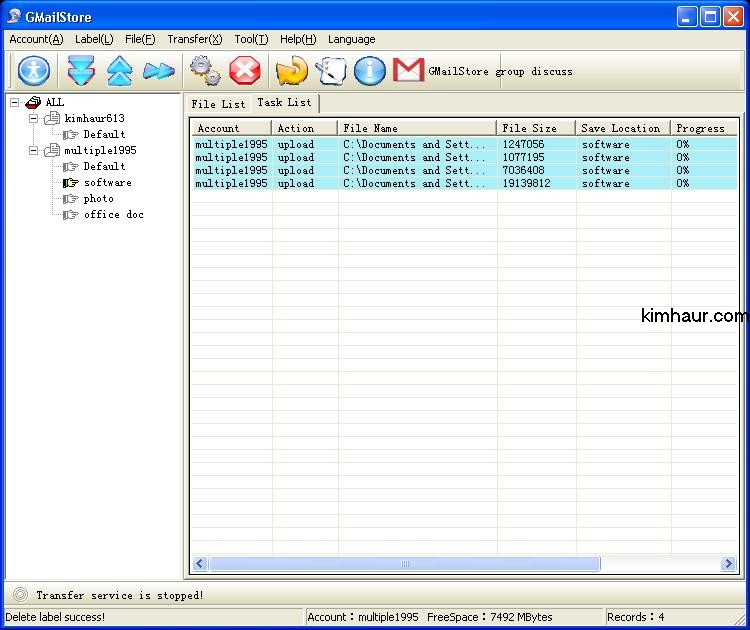Click the blue account person icon
This screenshot has width=750, height=630.
(x=34, y=71)
